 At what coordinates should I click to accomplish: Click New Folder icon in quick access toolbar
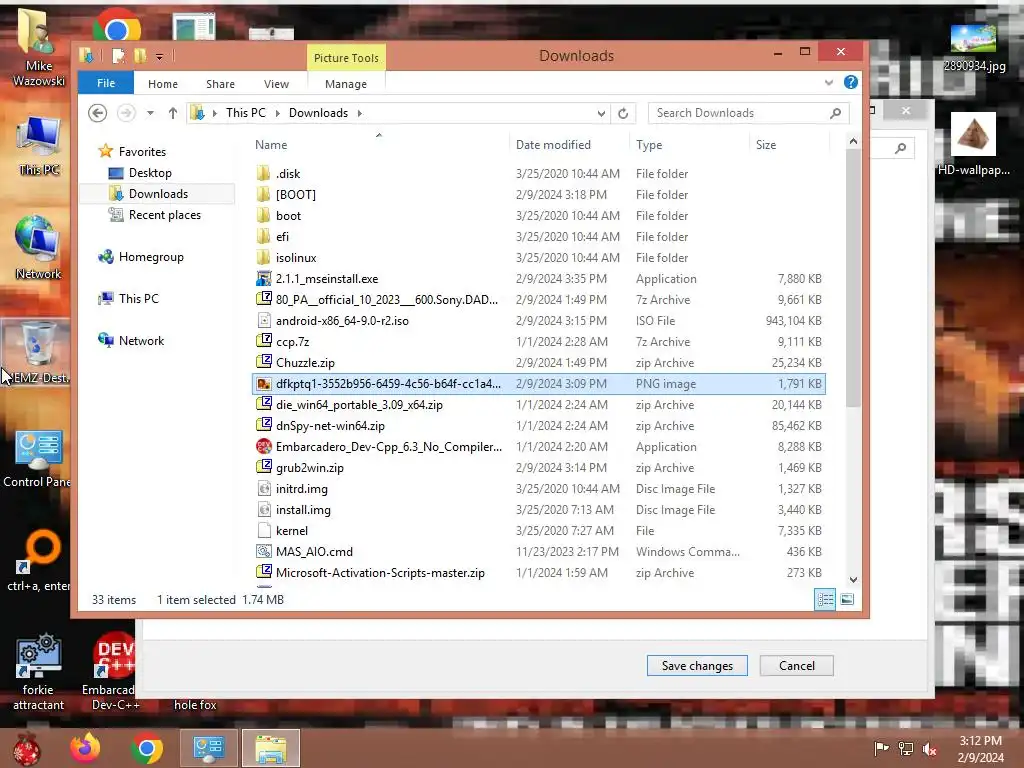[140, 56]
